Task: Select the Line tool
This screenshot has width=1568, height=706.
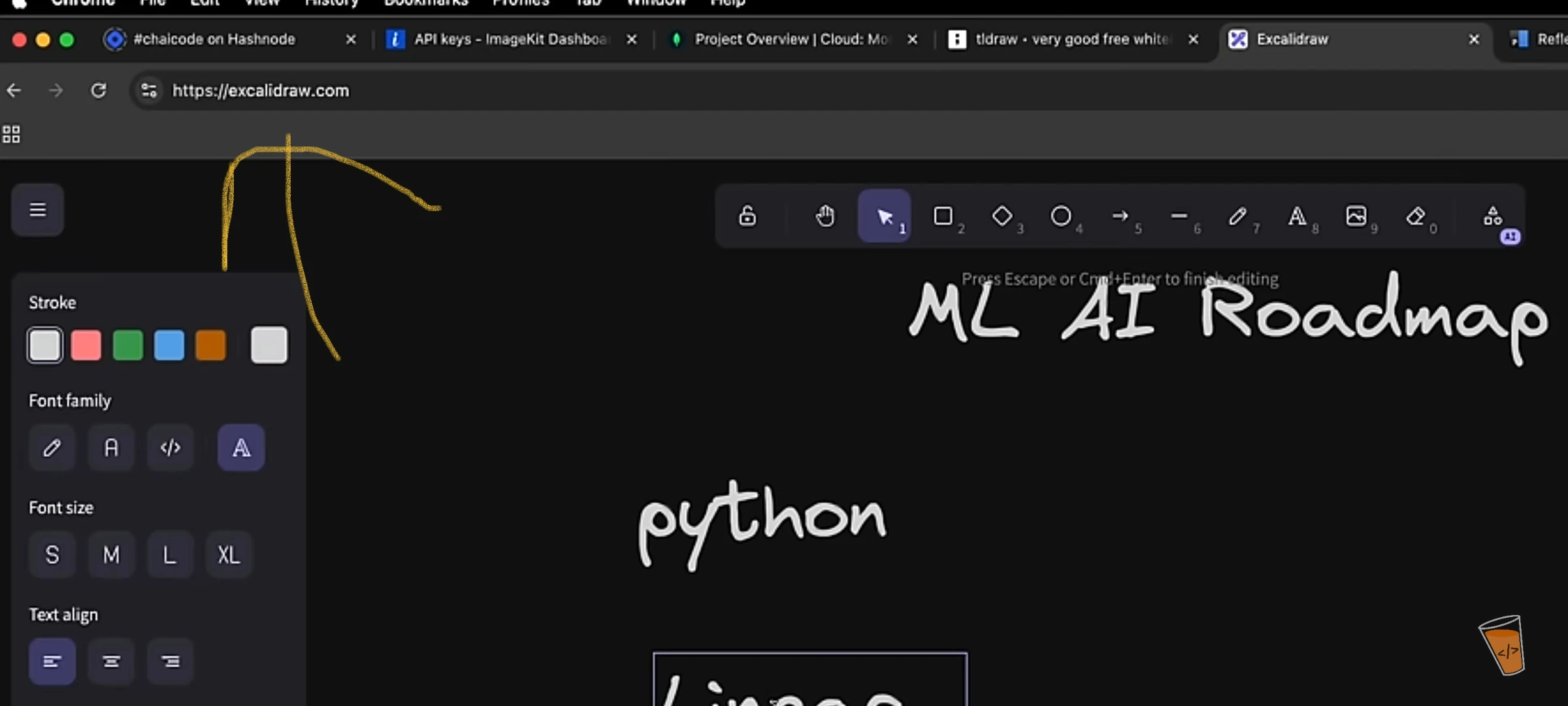Action: coord(1179,216)
